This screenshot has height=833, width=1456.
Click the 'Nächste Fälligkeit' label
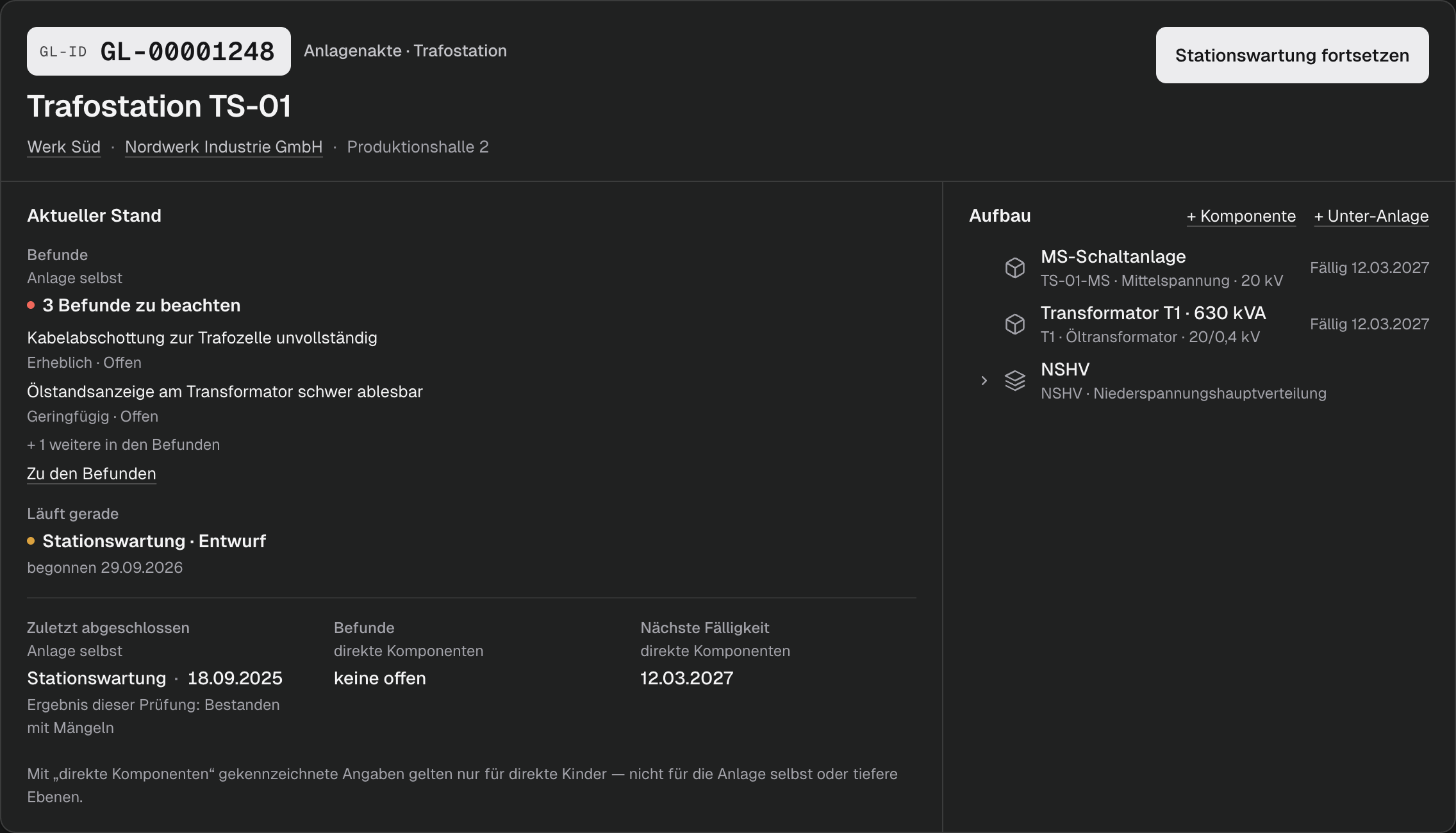click(704, 628)
